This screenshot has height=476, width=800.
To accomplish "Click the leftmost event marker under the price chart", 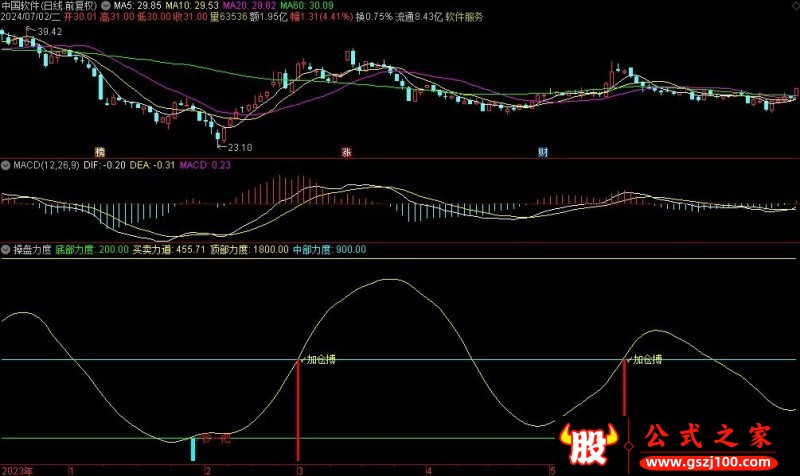I will pyautogui.click(x=100, y=153).
